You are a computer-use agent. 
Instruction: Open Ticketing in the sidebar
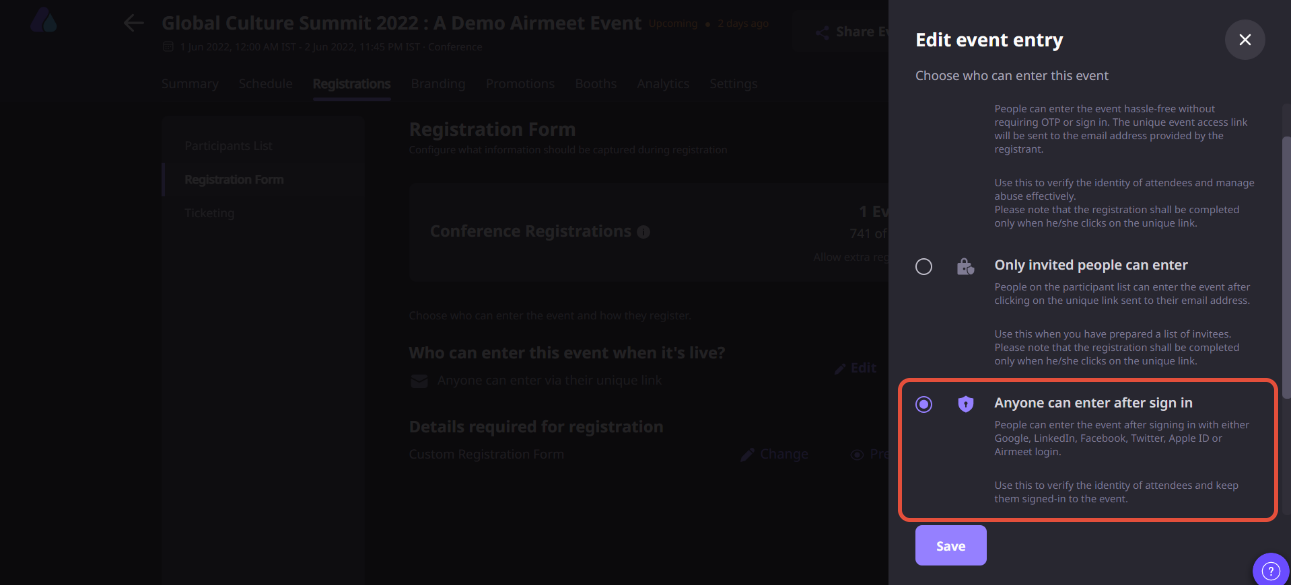(209, 213)
